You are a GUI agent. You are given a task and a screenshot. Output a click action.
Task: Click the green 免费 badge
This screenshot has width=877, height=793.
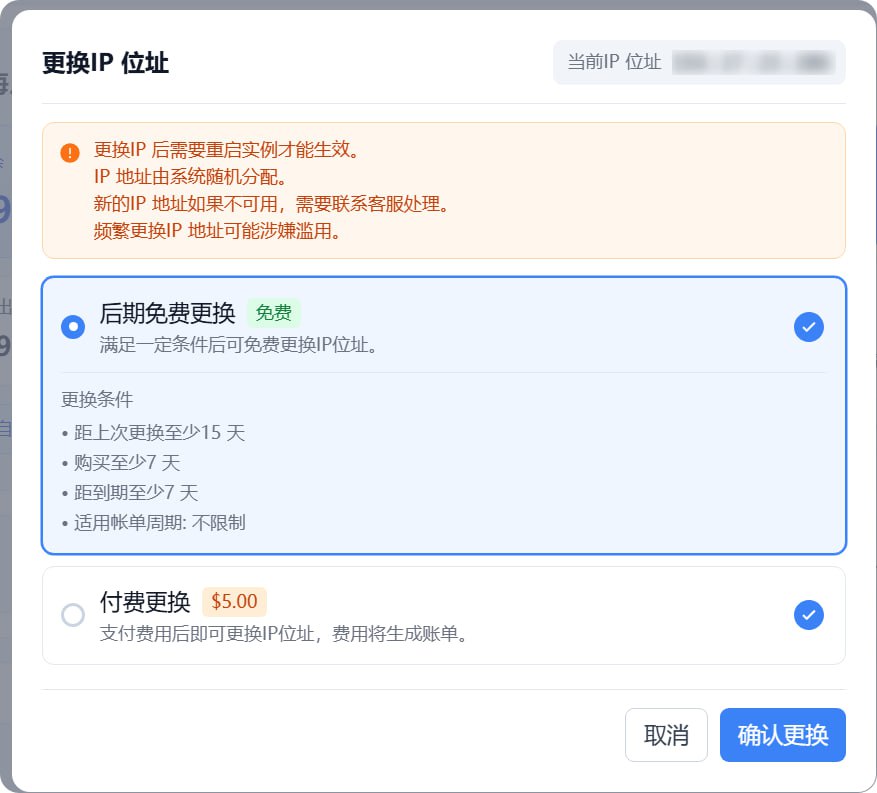273,313
